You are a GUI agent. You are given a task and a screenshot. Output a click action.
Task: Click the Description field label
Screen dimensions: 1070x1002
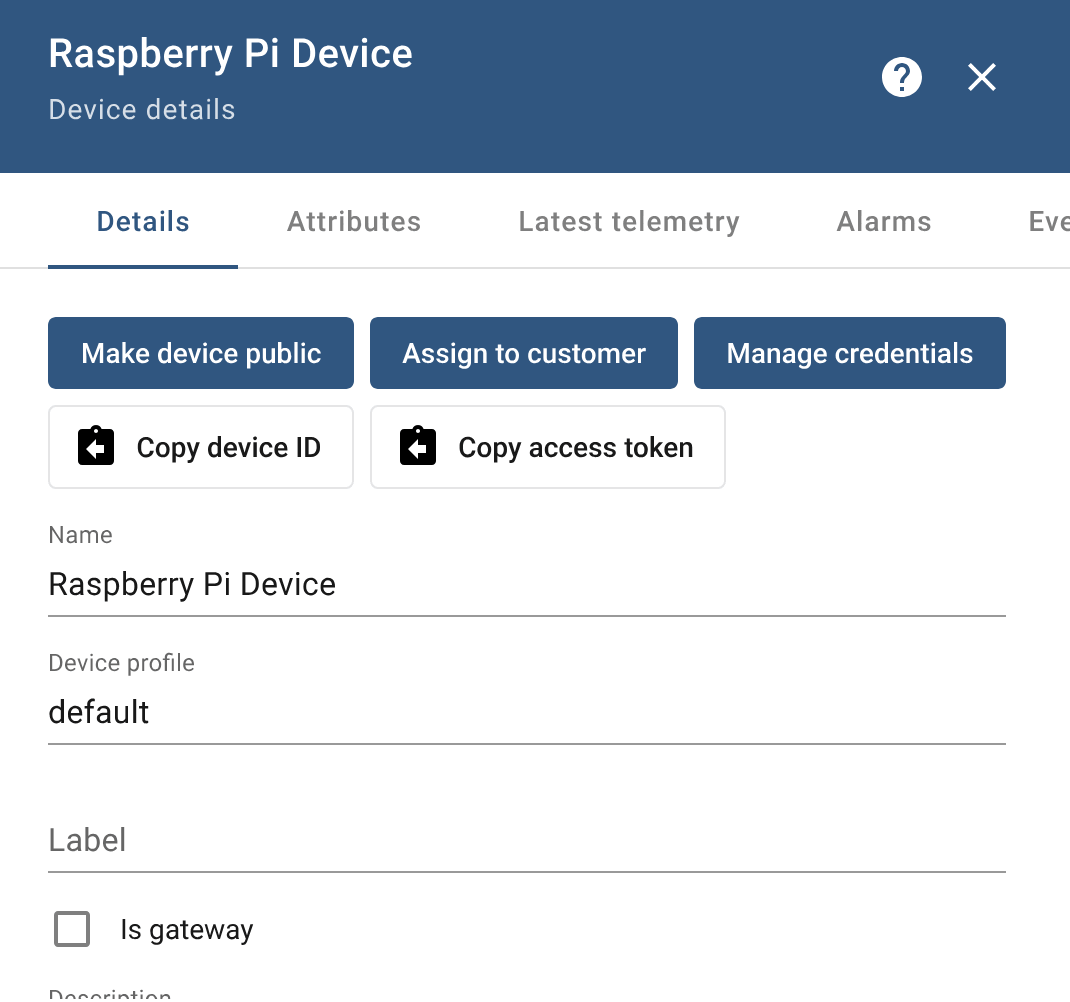coord(108,992)
